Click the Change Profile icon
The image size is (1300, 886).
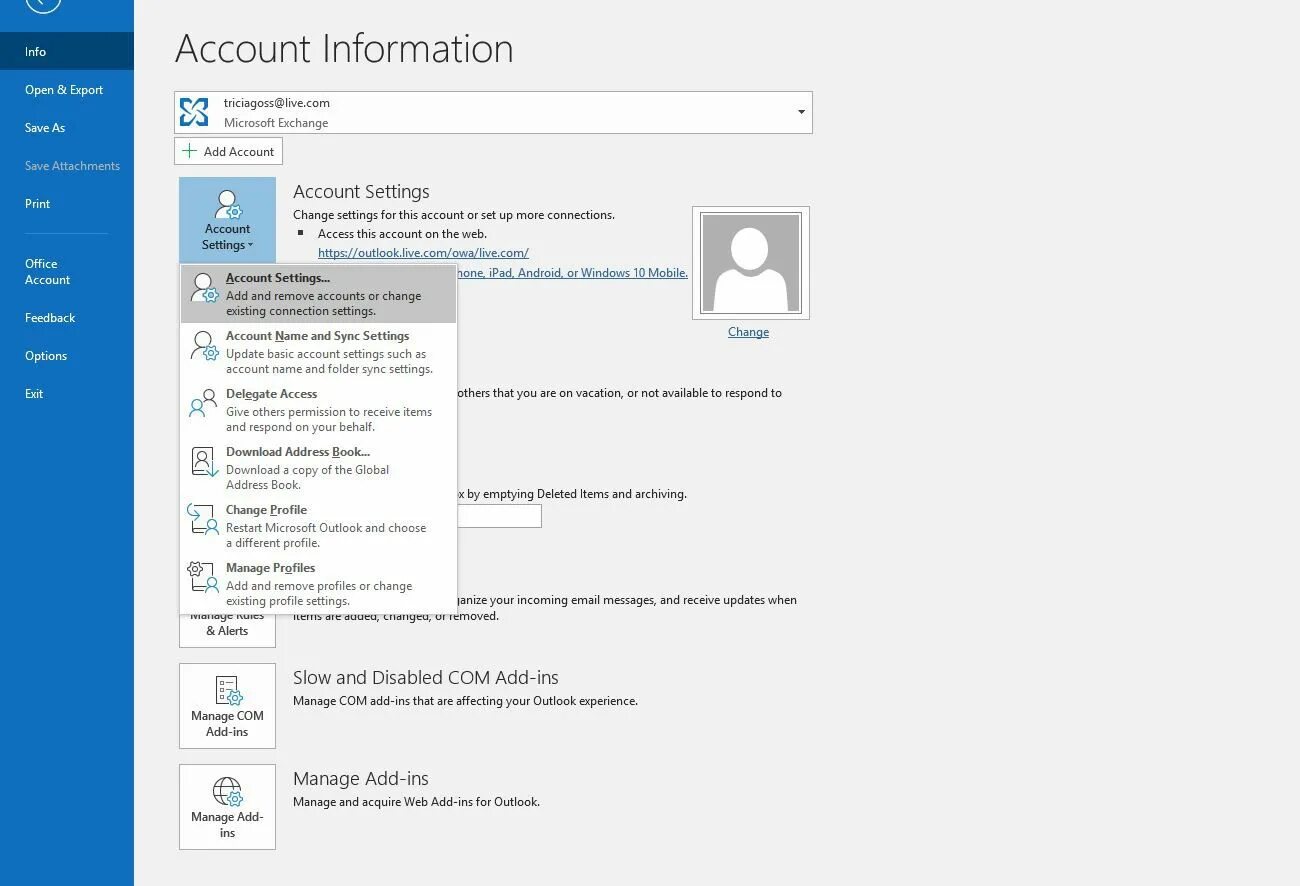(x=204, y=520)
